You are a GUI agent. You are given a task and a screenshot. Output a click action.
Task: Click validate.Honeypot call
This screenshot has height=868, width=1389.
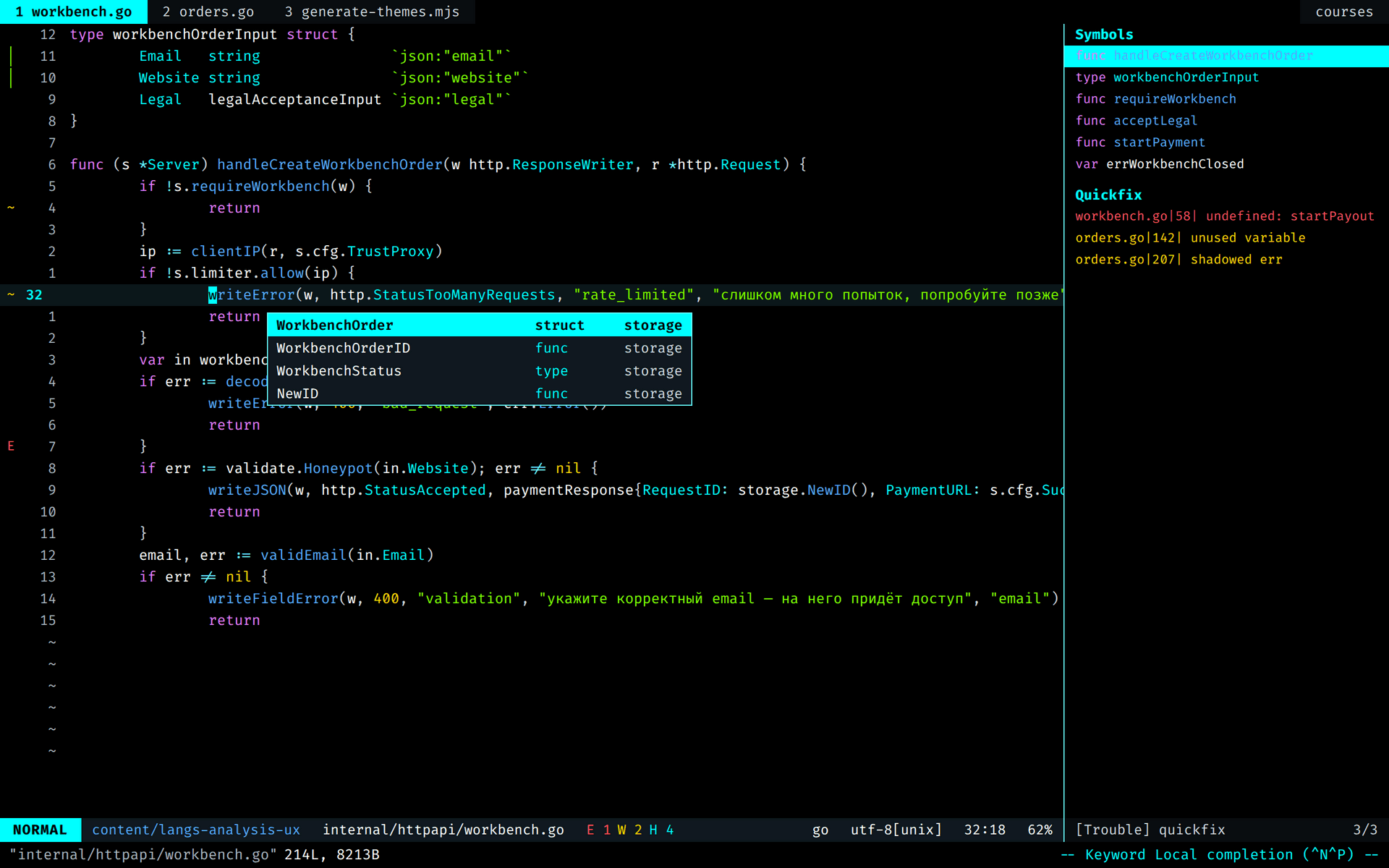[x=299, y=468]
